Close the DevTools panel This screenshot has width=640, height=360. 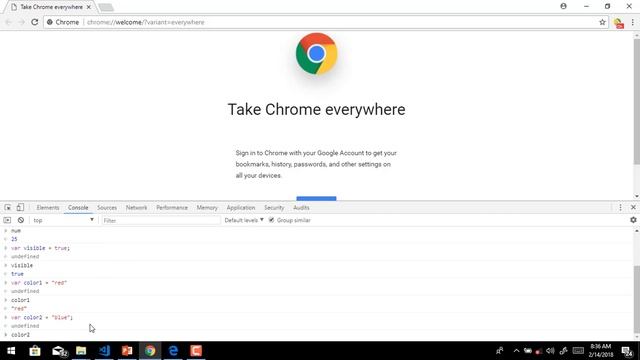(x=633, y=207)
